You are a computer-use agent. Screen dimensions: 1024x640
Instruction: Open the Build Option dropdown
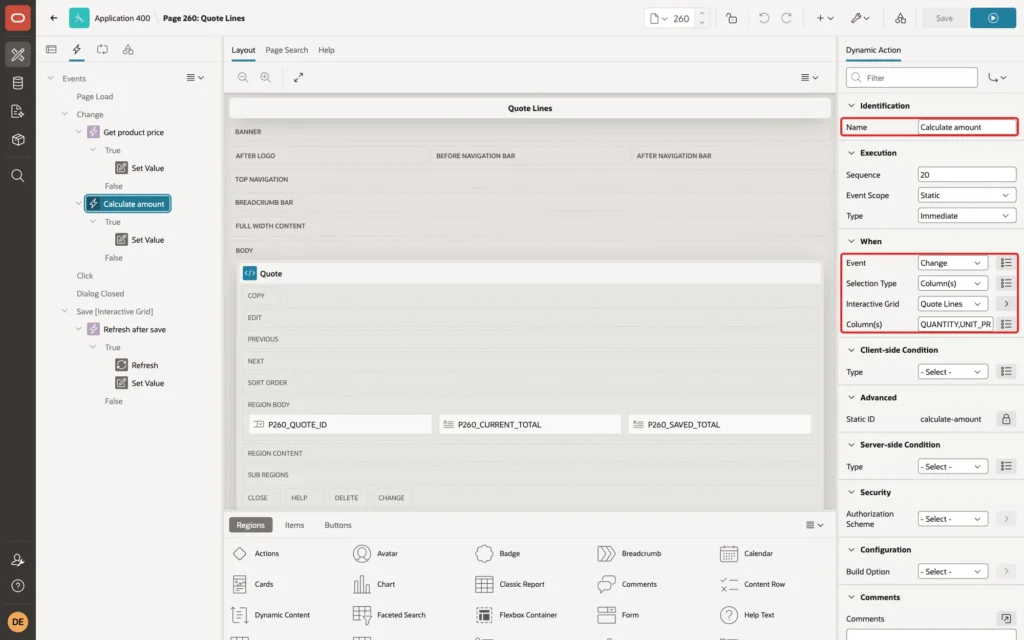pos(952,571)
